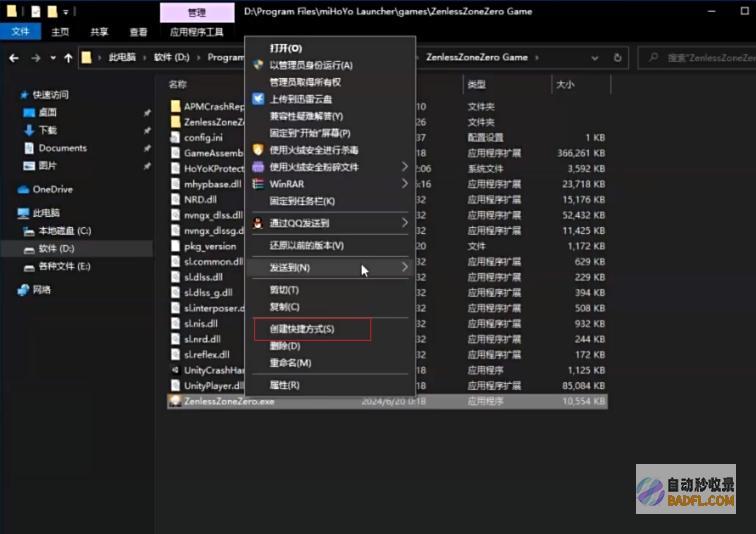Open the 文件 ribbon tab
The width and height of the screenshot is (756, 534).
(20, 32)
